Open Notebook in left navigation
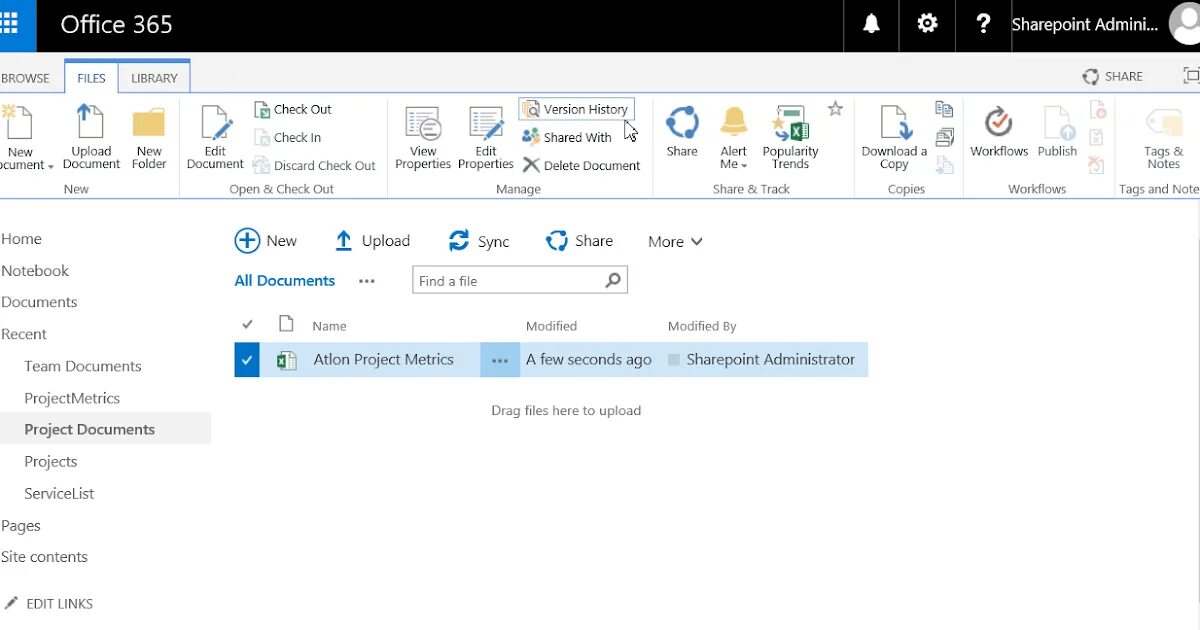 35,271
